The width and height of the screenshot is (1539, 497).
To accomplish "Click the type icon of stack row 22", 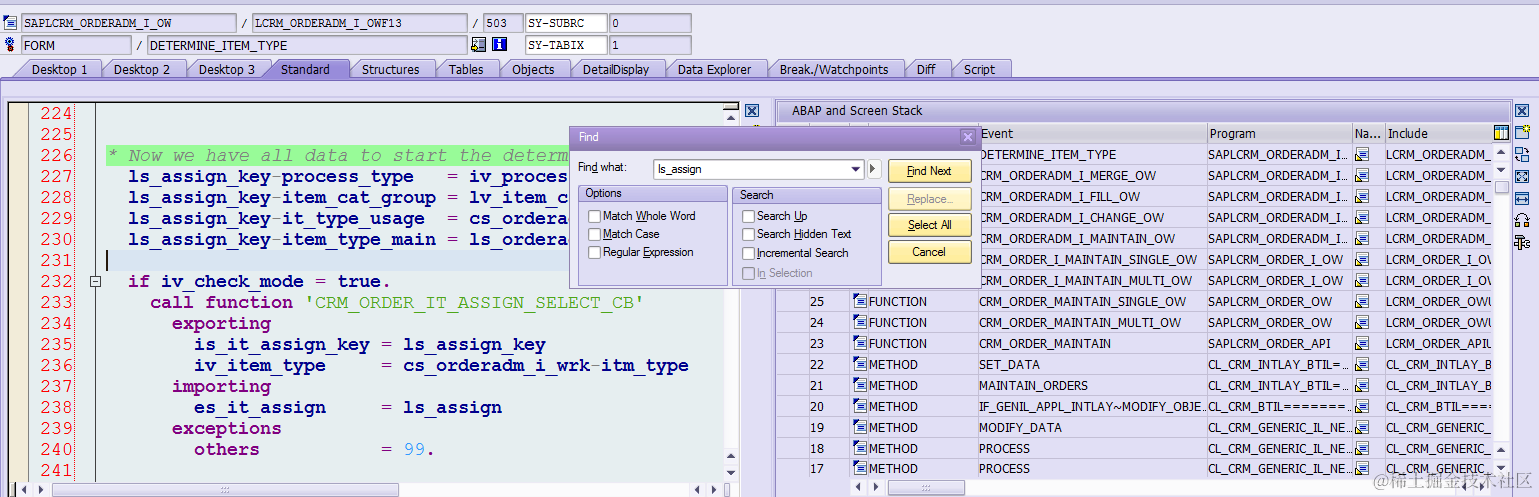I will click(860, 365).
